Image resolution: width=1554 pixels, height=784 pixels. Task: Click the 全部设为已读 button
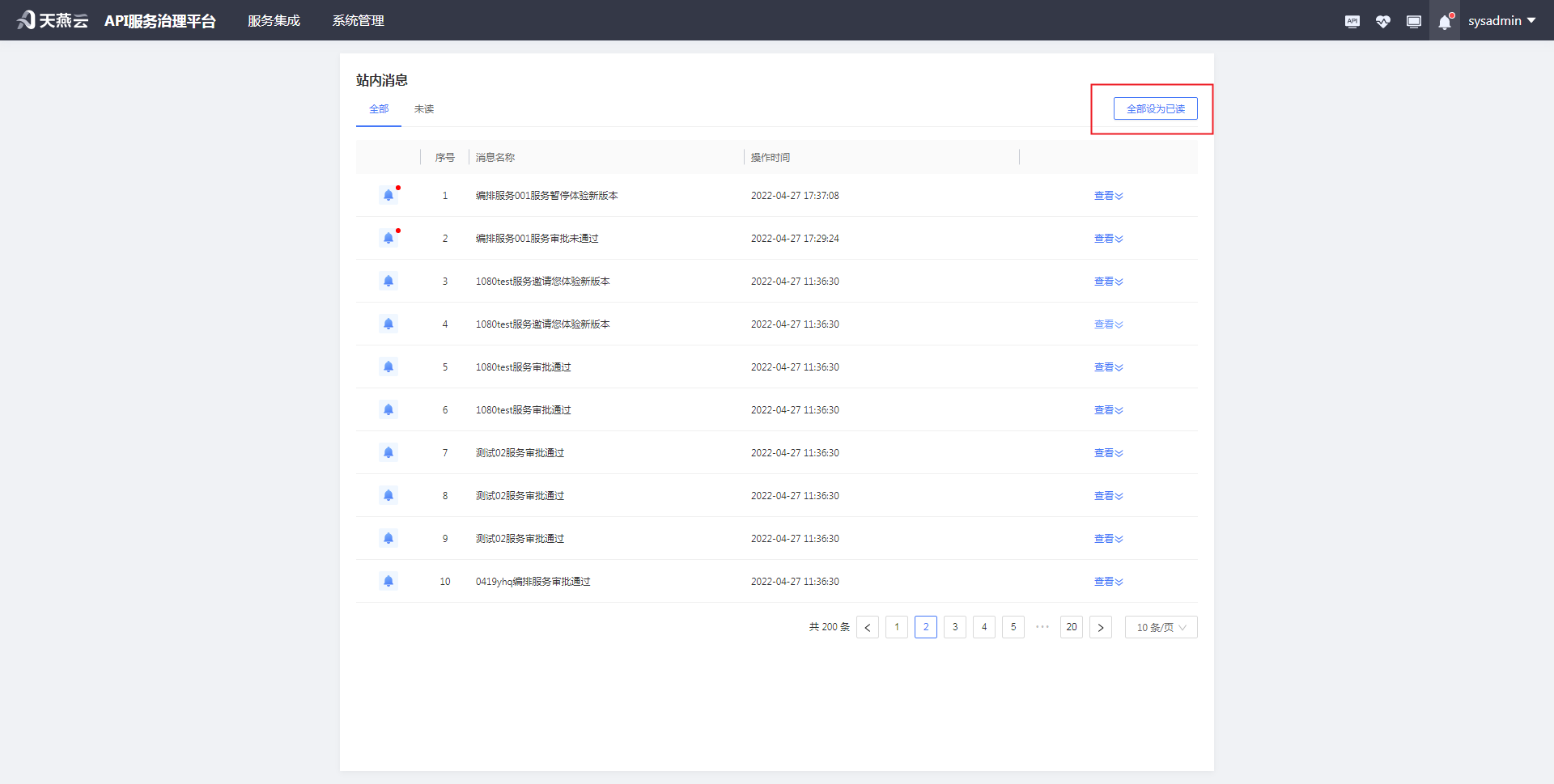click(1156, 108)
